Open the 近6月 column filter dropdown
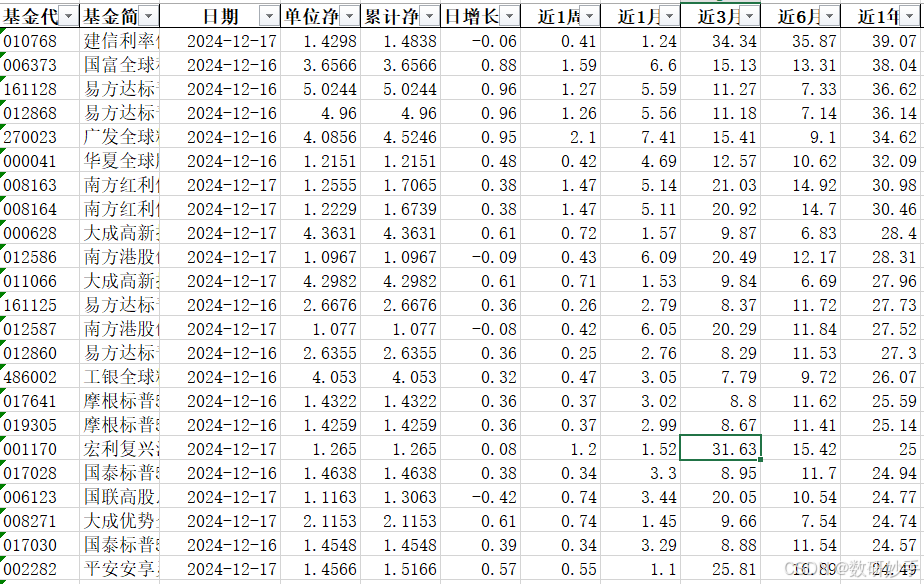The image size is (924, 584). (x=830, y=17)
